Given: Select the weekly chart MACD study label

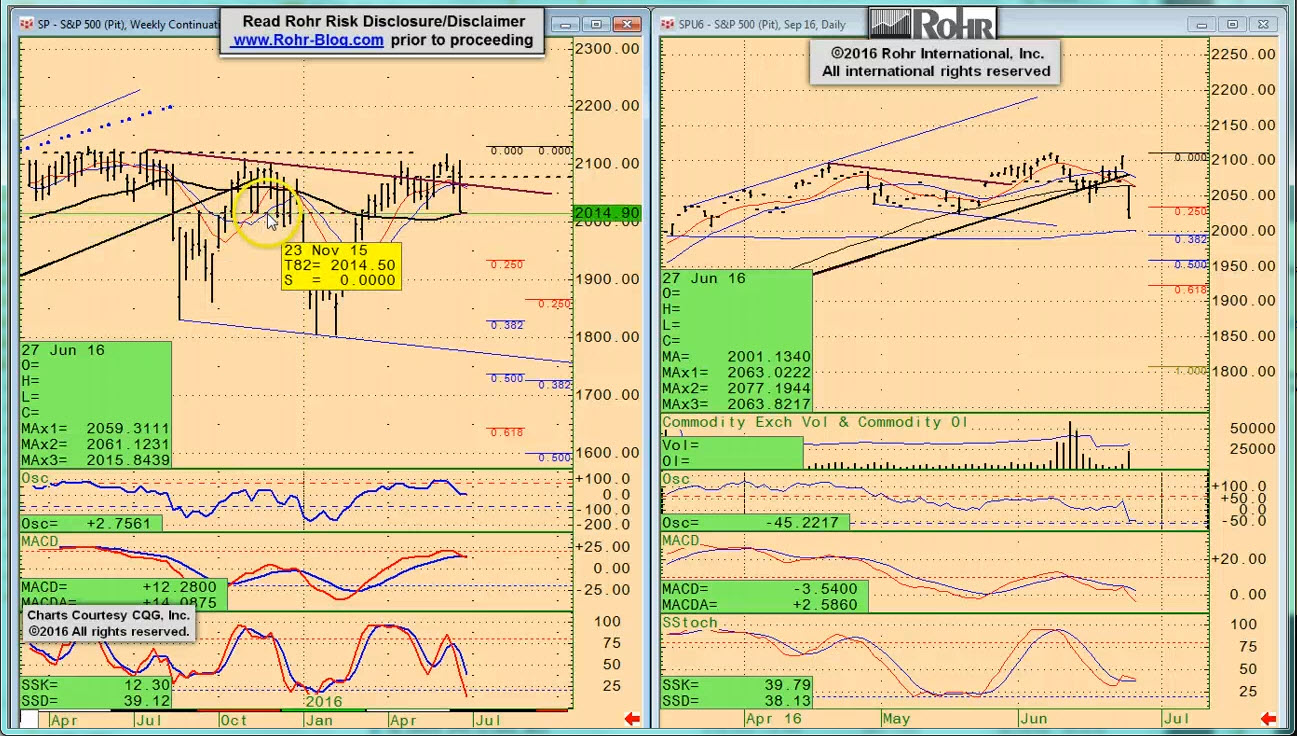Looking at the screenshot, I should pyautogui.click(x=40, y=541).
